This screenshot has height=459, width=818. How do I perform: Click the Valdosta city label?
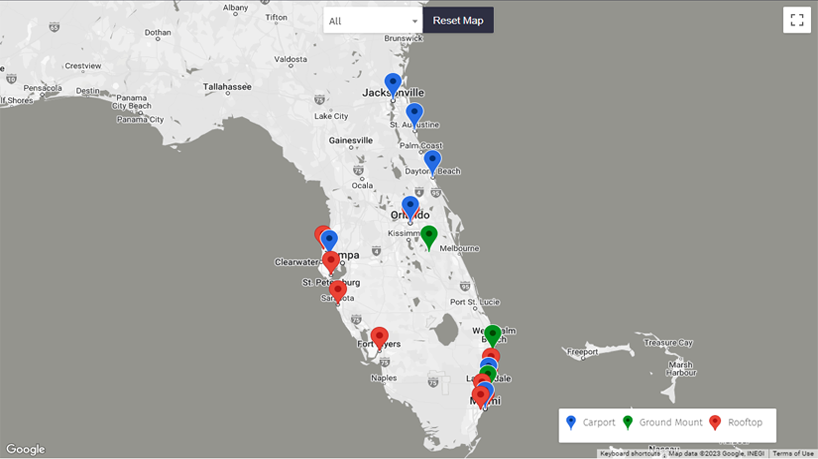(x=291, y=59)
